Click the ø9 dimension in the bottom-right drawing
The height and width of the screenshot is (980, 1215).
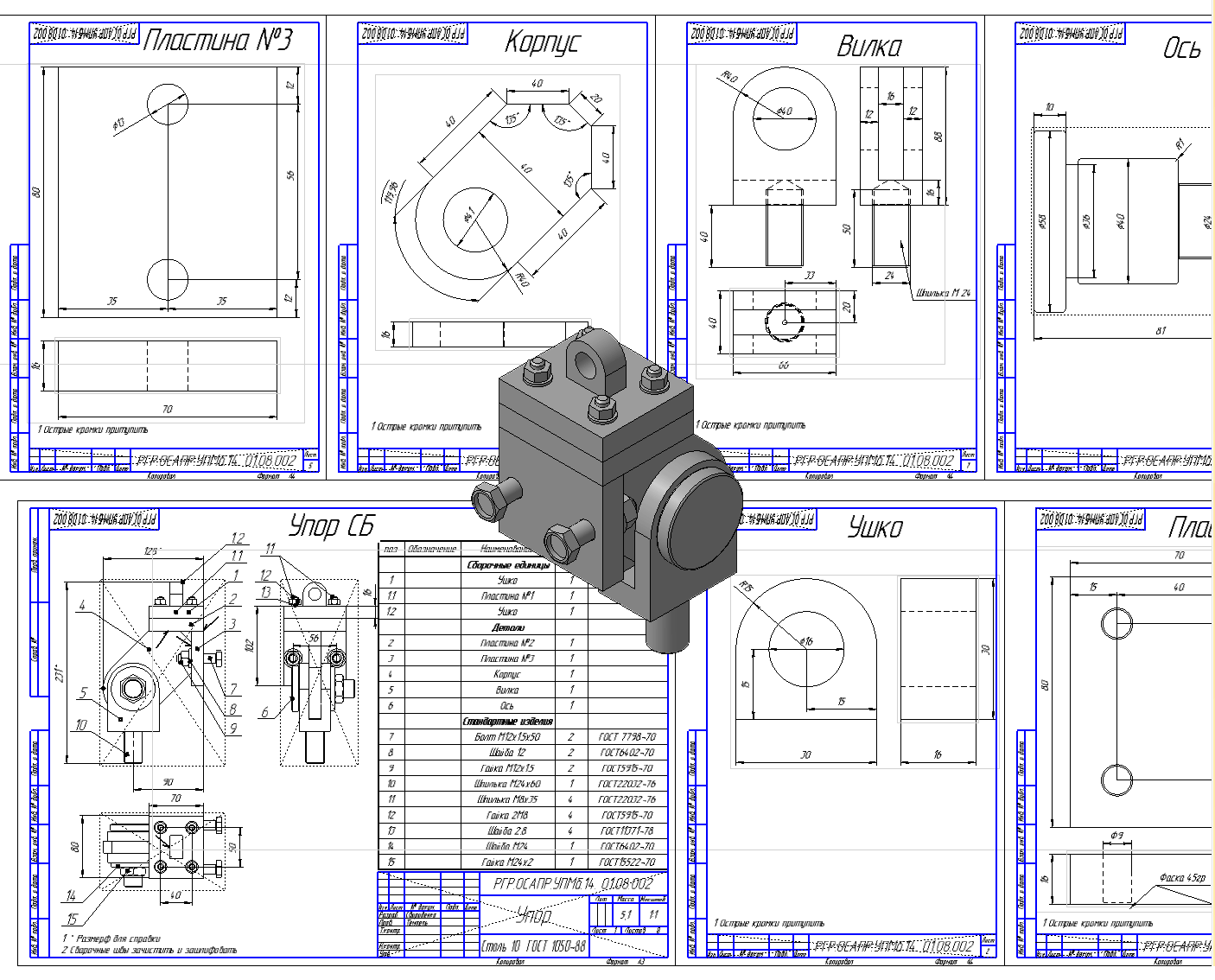(1116, 836)
